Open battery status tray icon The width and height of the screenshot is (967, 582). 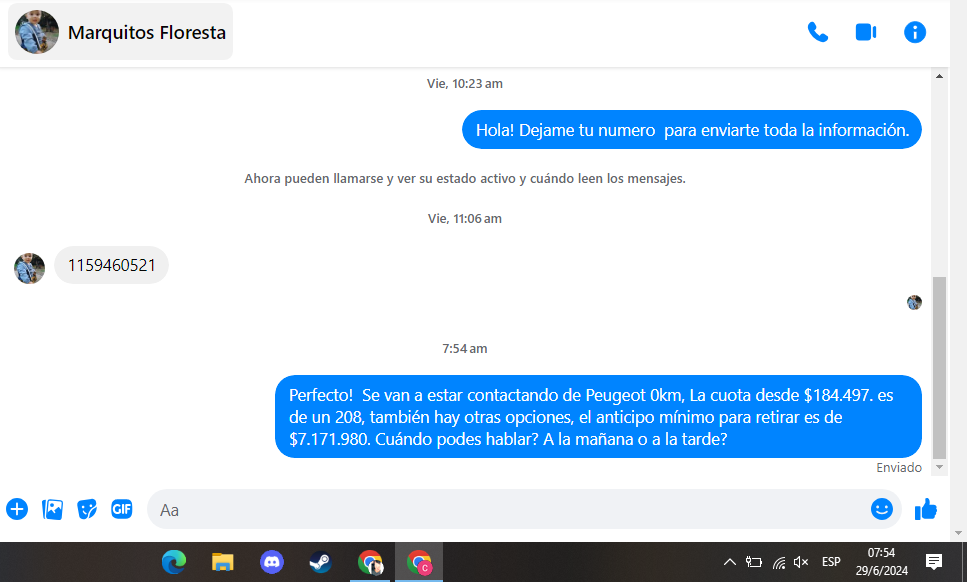click(754, 562)
